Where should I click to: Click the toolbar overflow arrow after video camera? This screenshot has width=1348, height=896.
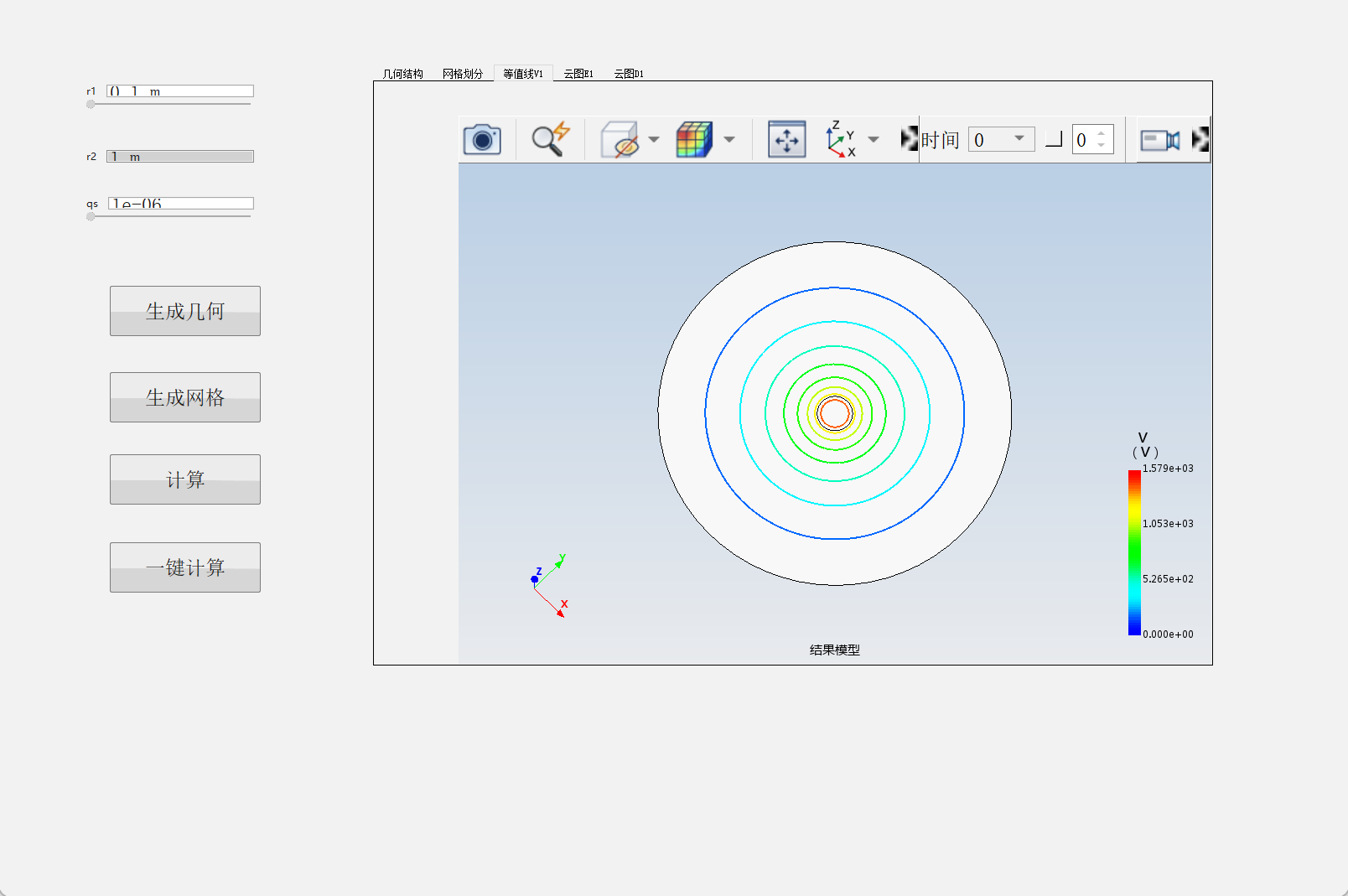(1200, 138)
